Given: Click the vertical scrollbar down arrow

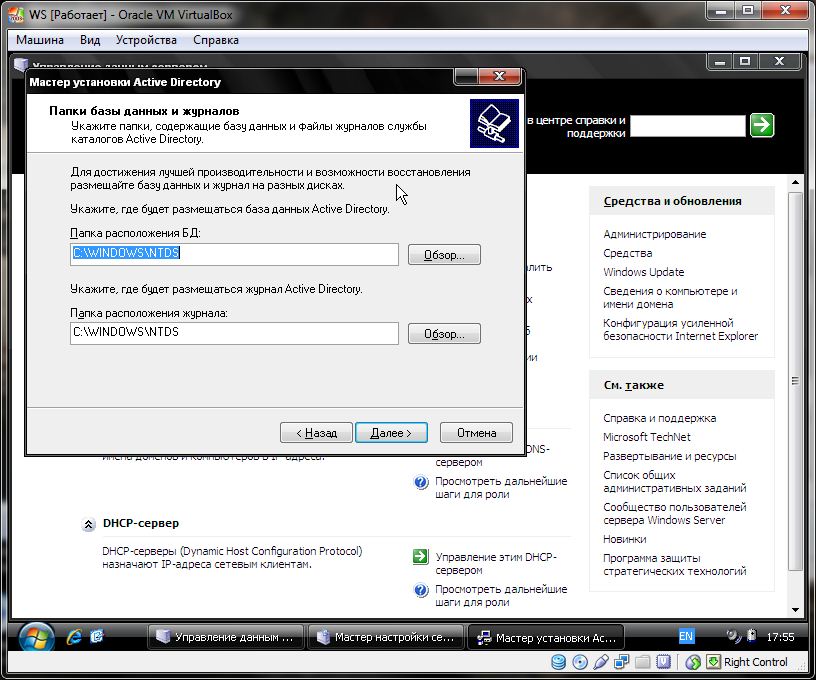Looking at the screenshot, I should [795, 609].
